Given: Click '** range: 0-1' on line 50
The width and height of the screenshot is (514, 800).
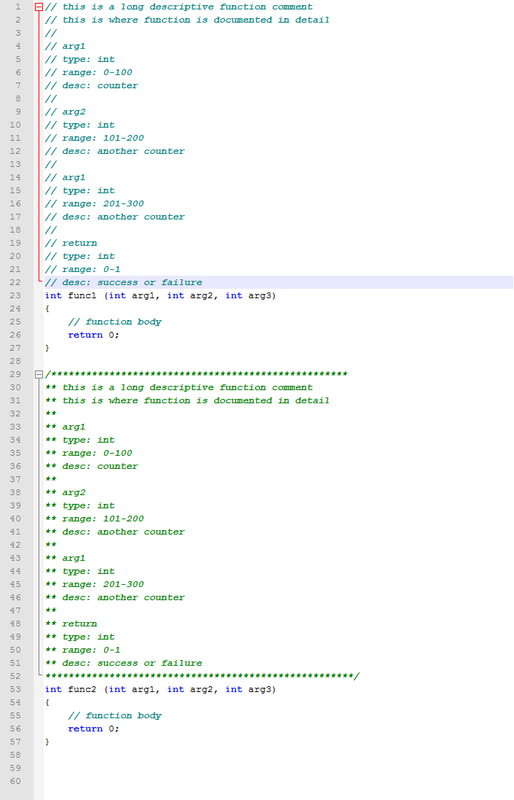Looking at the screenshot, I should pos(83,650).
